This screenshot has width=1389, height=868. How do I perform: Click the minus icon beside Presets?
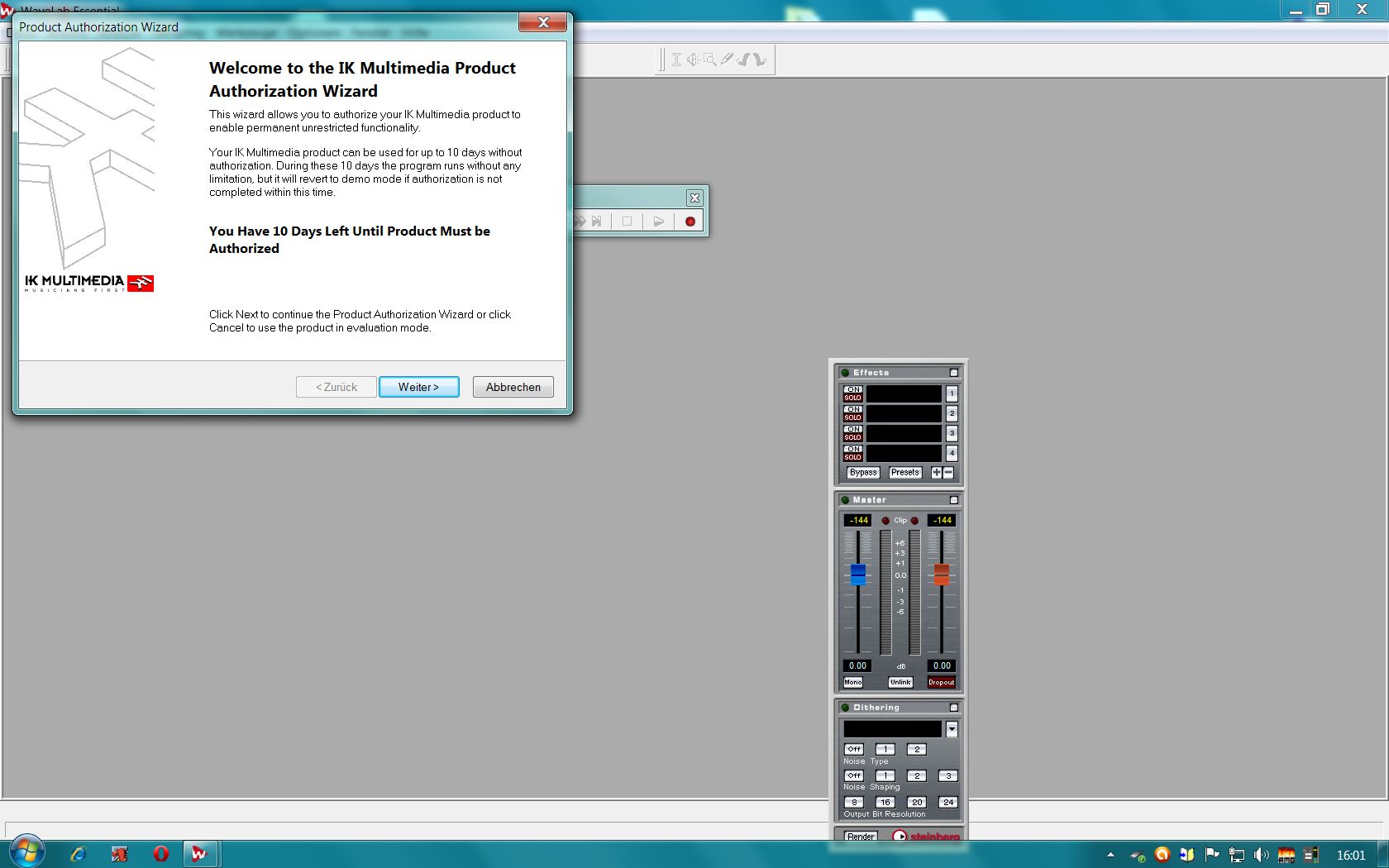click(x=948, y=473)
